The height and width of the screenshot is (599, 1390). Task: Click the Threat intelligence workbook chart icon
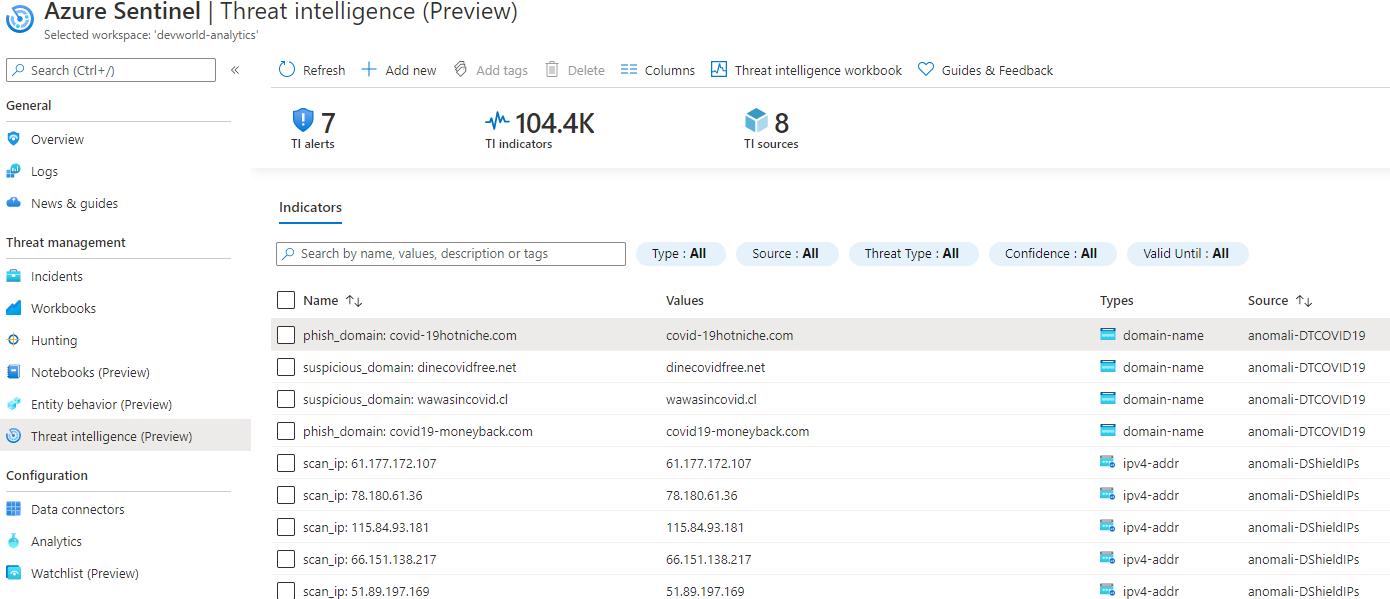[x=719, y=69]
